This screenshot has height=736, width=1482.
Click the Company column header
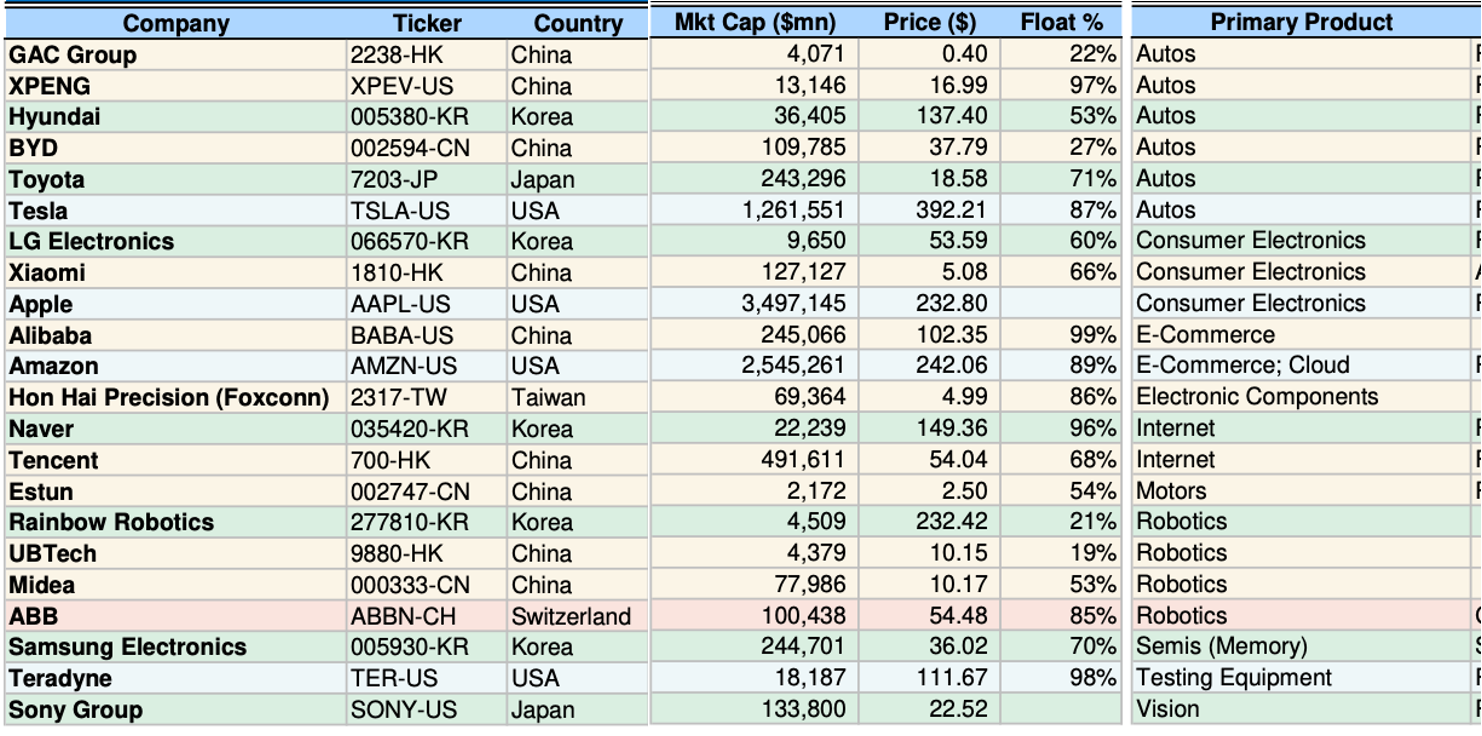pyautogui.click(x=176, y=23)
